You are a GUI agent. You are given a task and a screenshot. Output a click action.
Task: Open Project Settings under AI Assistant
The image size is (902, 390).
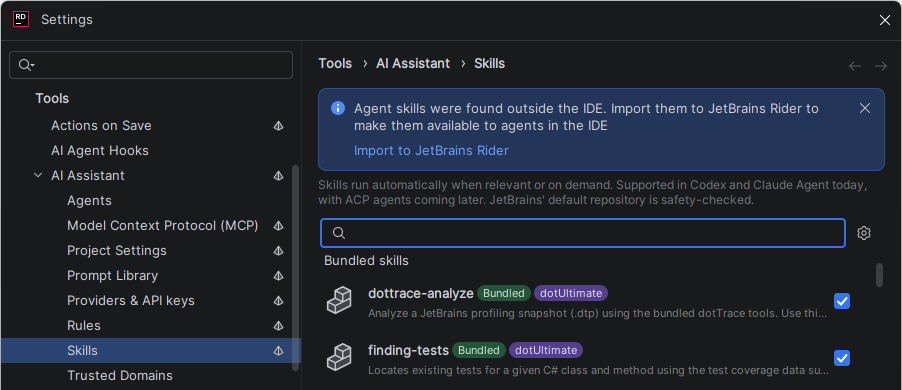tap(117, 251)
